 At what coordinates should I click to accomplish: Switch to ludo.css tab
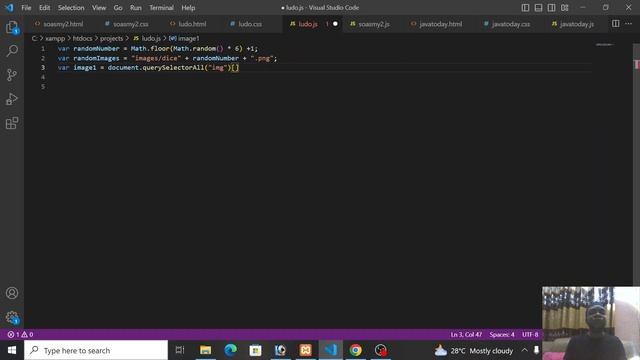(247, 24)
